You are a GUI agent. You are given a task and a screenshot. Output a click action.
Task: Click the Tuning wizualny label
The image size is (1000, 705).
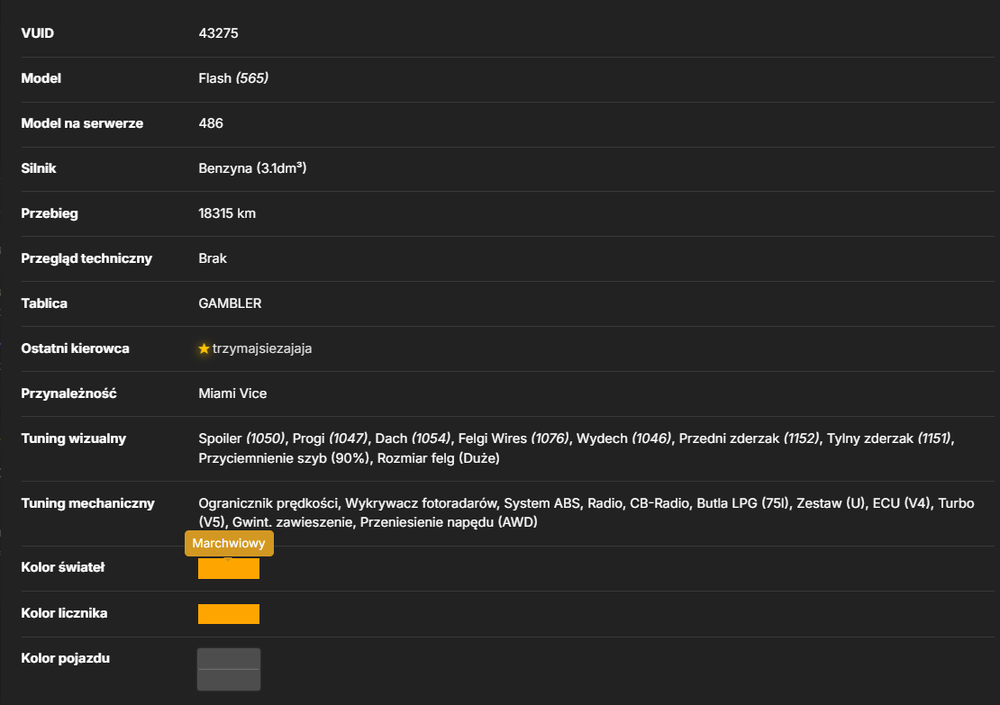coord(73,438)
